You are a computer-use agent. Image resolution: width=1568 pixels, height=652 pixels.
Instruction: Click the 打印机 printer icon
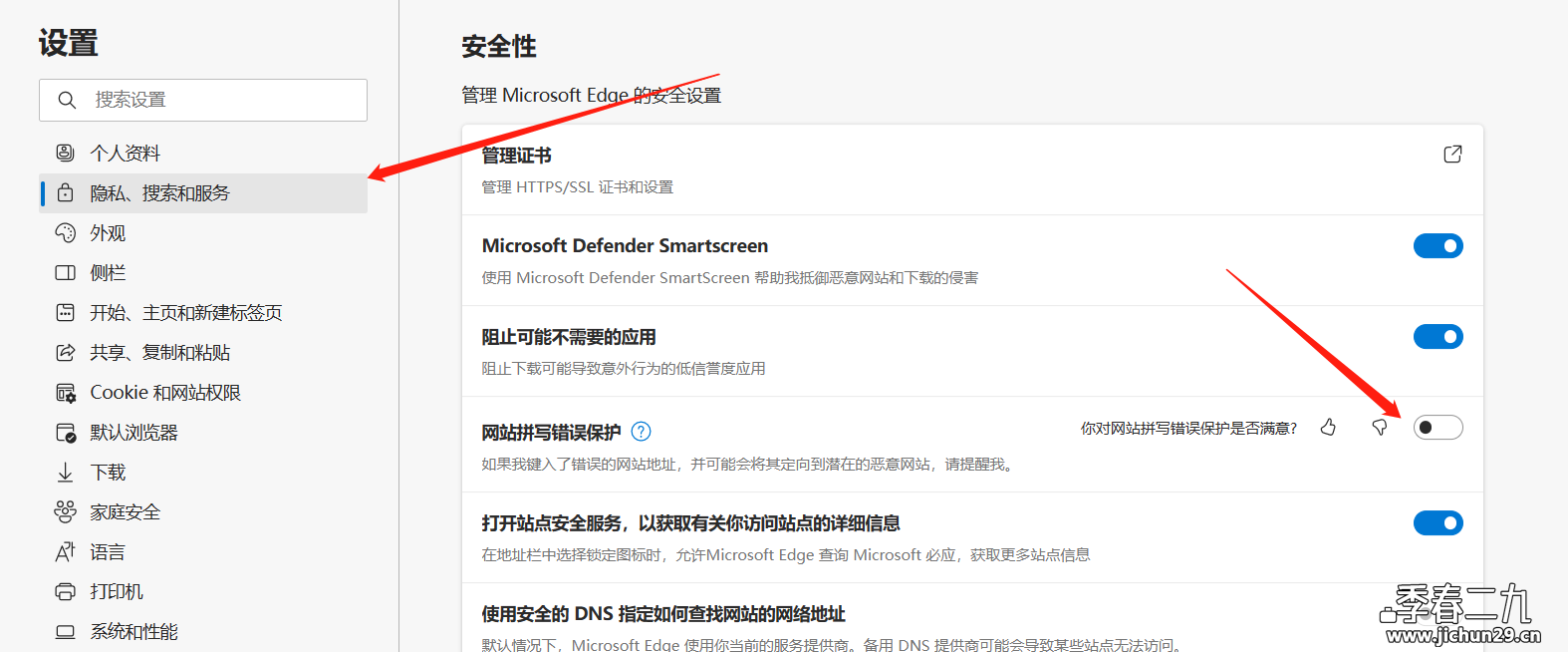(65, 592)
